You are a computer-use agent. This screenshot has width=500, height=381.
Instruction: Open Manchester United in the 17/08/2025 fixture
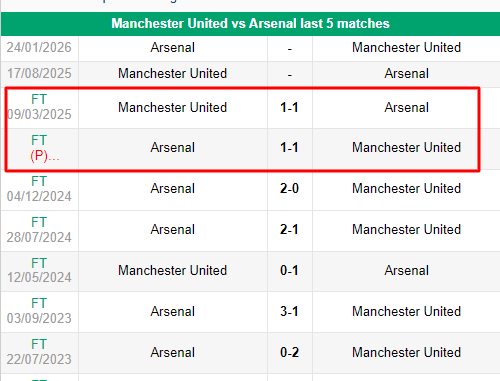[173, 74]
